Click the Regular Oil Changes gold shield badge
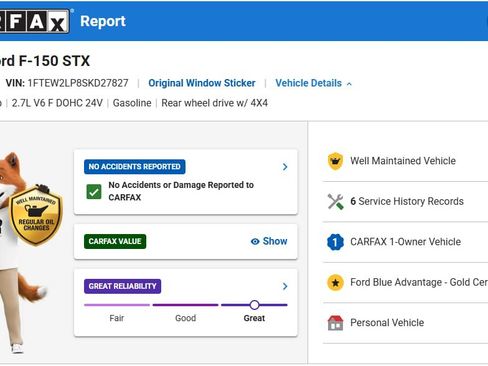Screen dimensions: 488x366 (x=36, y=215)
